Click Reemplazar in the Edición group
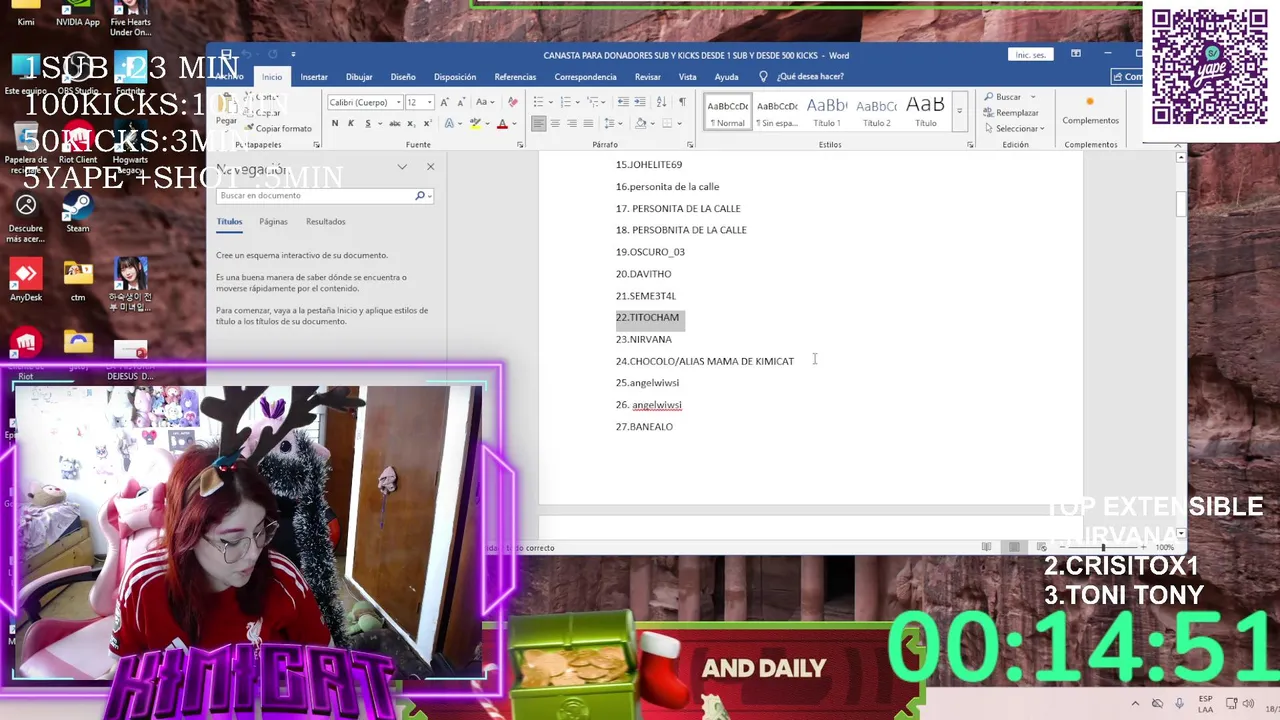1280x720 pixels. (1011, 113)
